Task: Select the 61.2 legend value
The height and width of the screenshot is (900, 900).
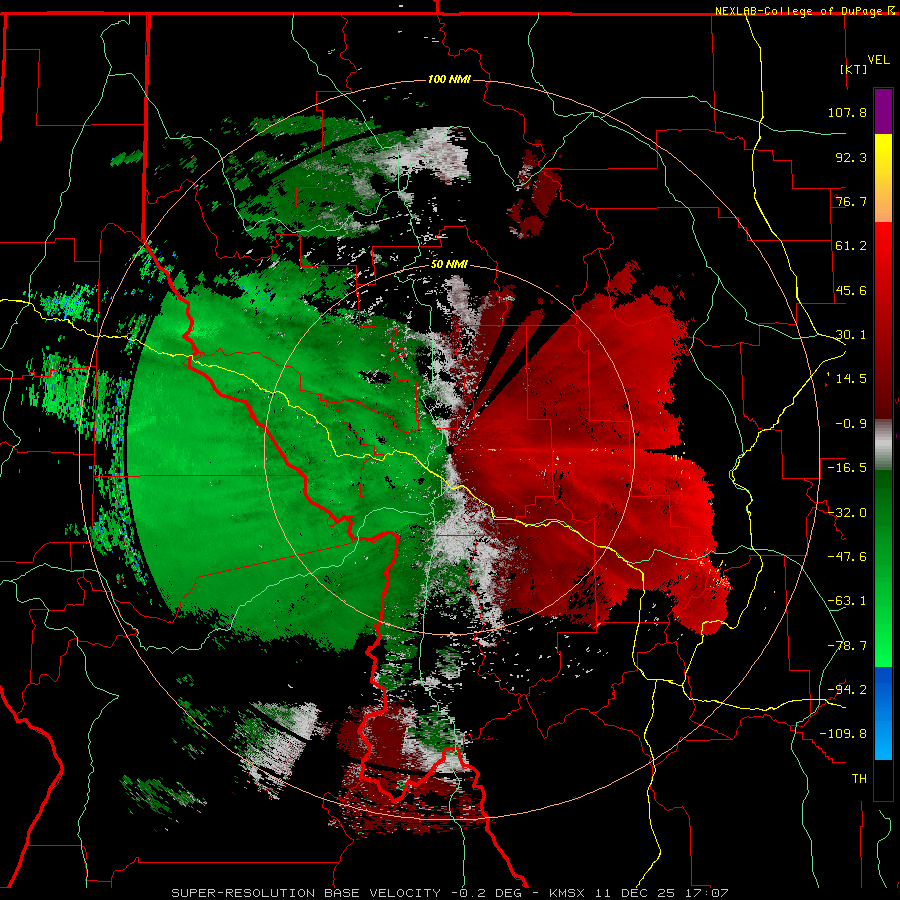Action: 851,246
